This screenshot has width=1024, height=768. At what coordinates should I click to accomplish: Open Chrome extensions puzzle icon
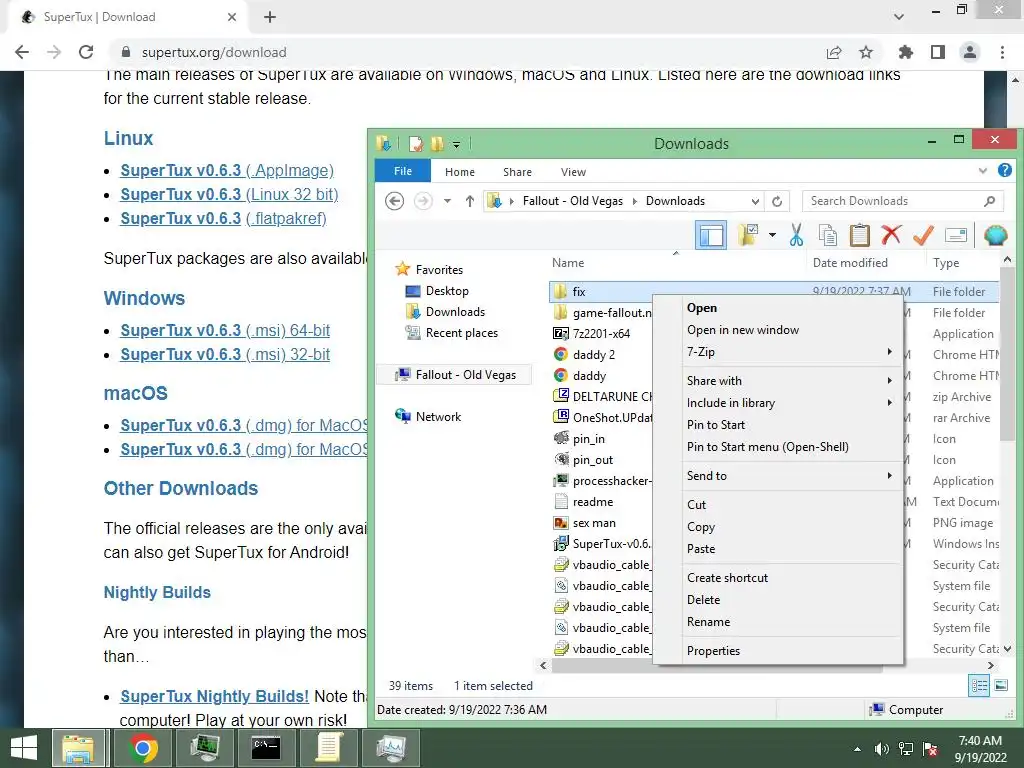pos(906,52)
